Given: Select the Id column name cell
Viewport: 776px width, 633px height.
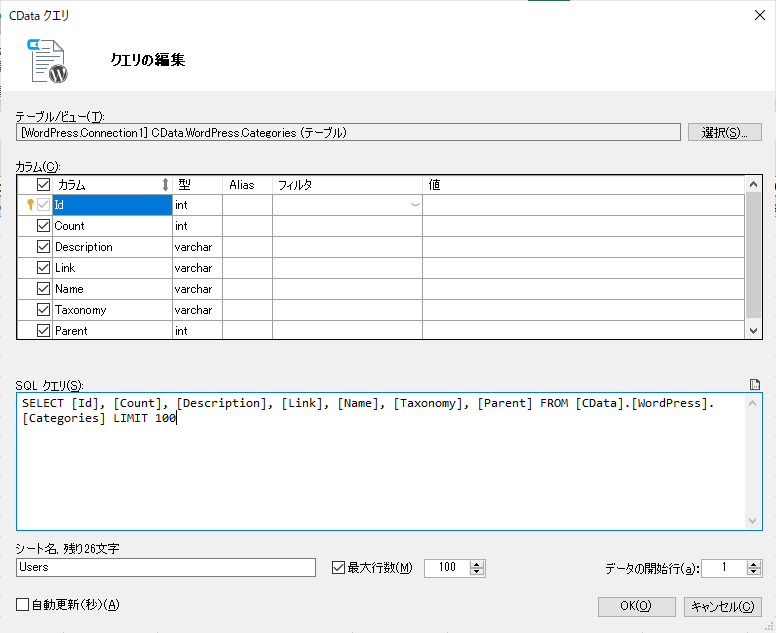Looking at the screenshot, I should tap(112, 205).
